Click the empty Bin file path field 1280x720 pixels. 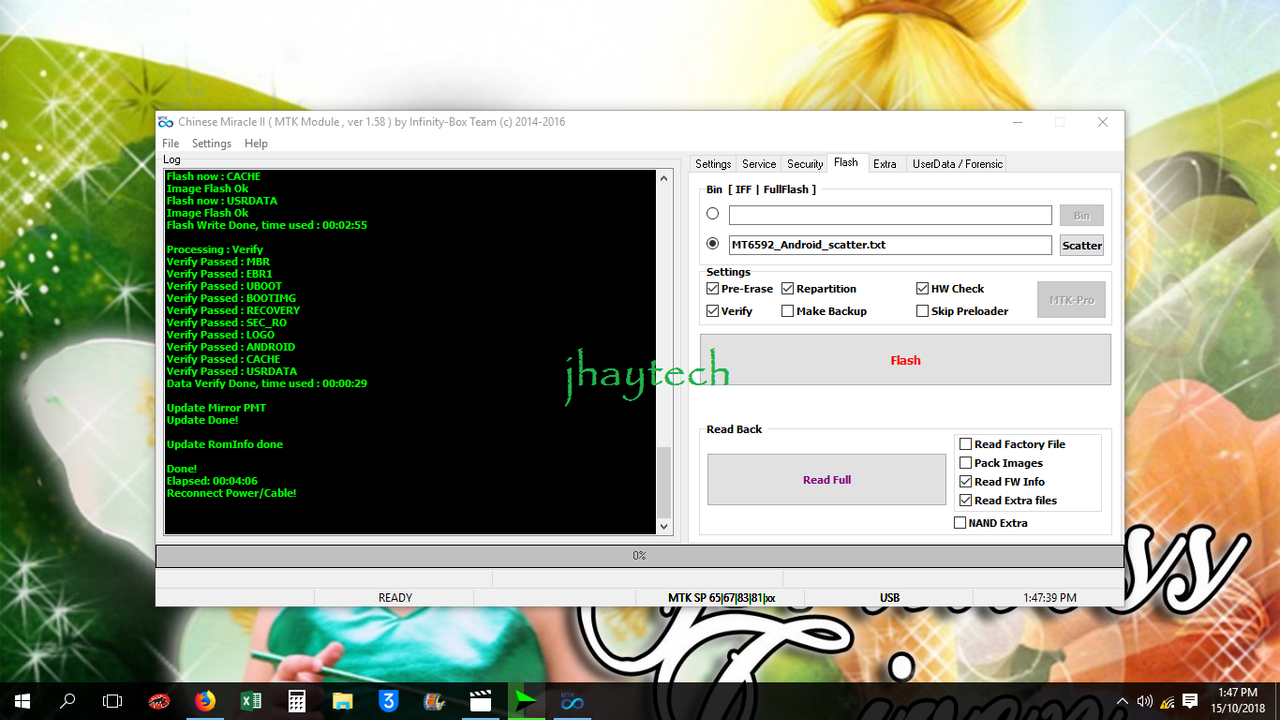tap(890, 215)
